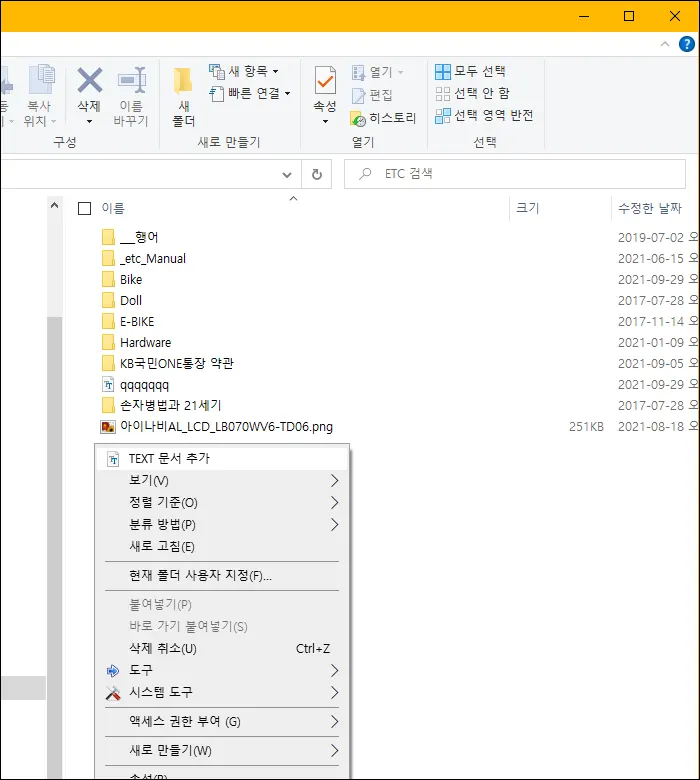
Task: Select 삭제 취소(U) undo delete entry
Action: (x=222, y=648)
